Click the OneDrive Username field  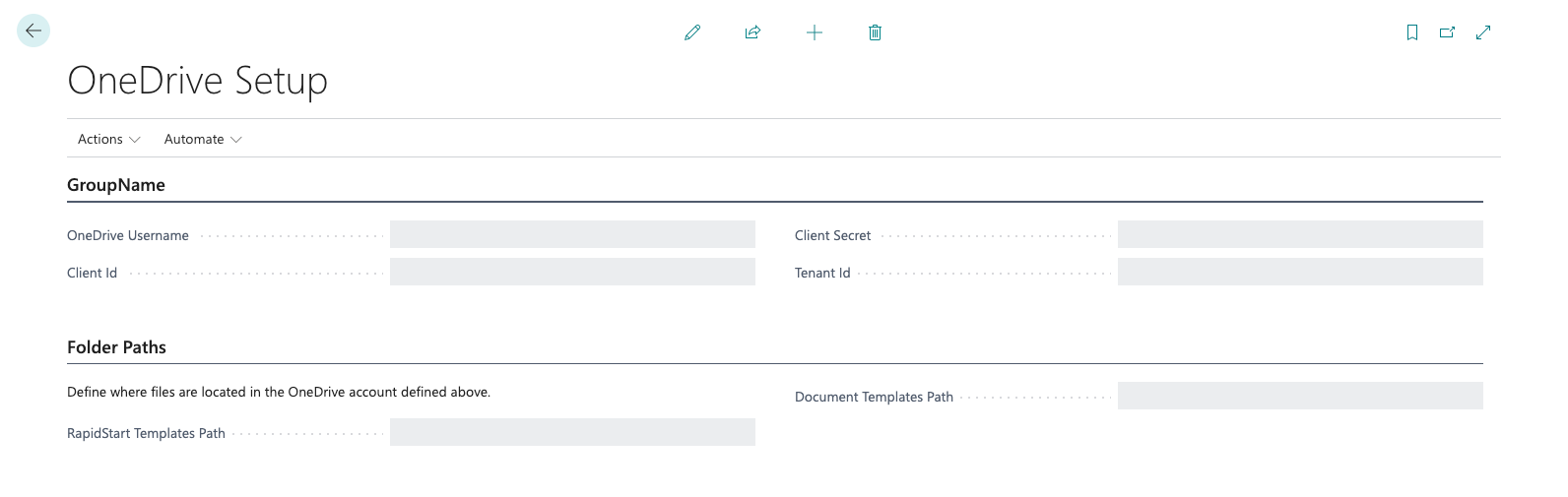pyautogui.click(x=572, y=234)
